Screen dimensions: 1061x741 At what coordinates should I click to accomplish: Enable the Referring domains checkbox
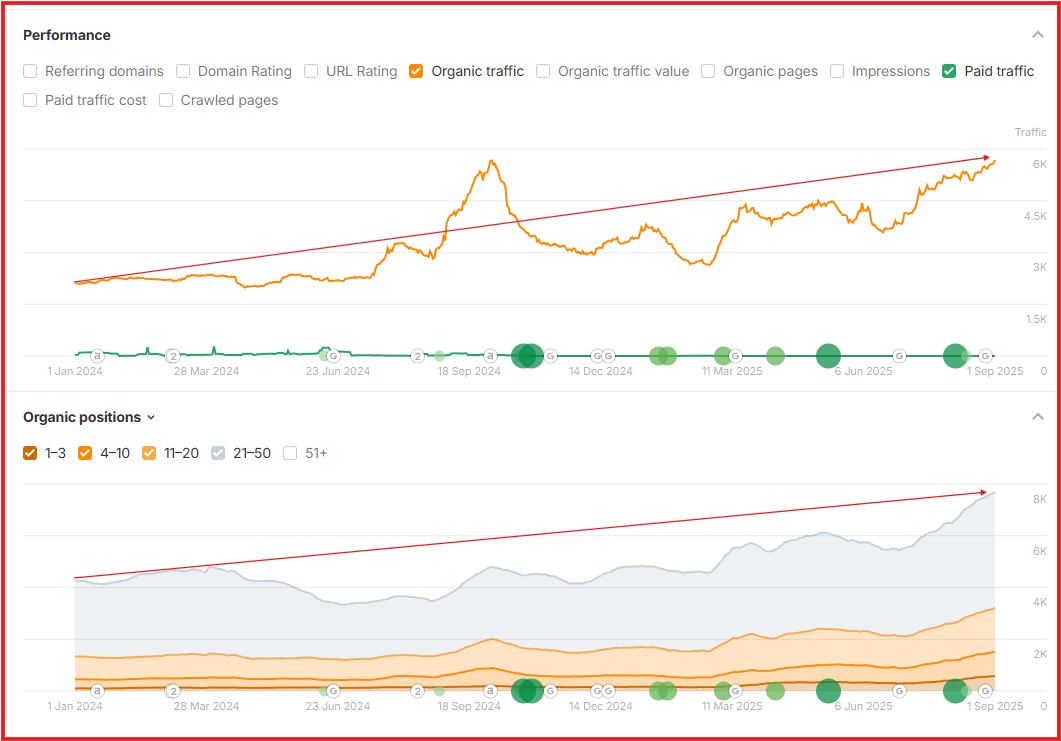30,71
